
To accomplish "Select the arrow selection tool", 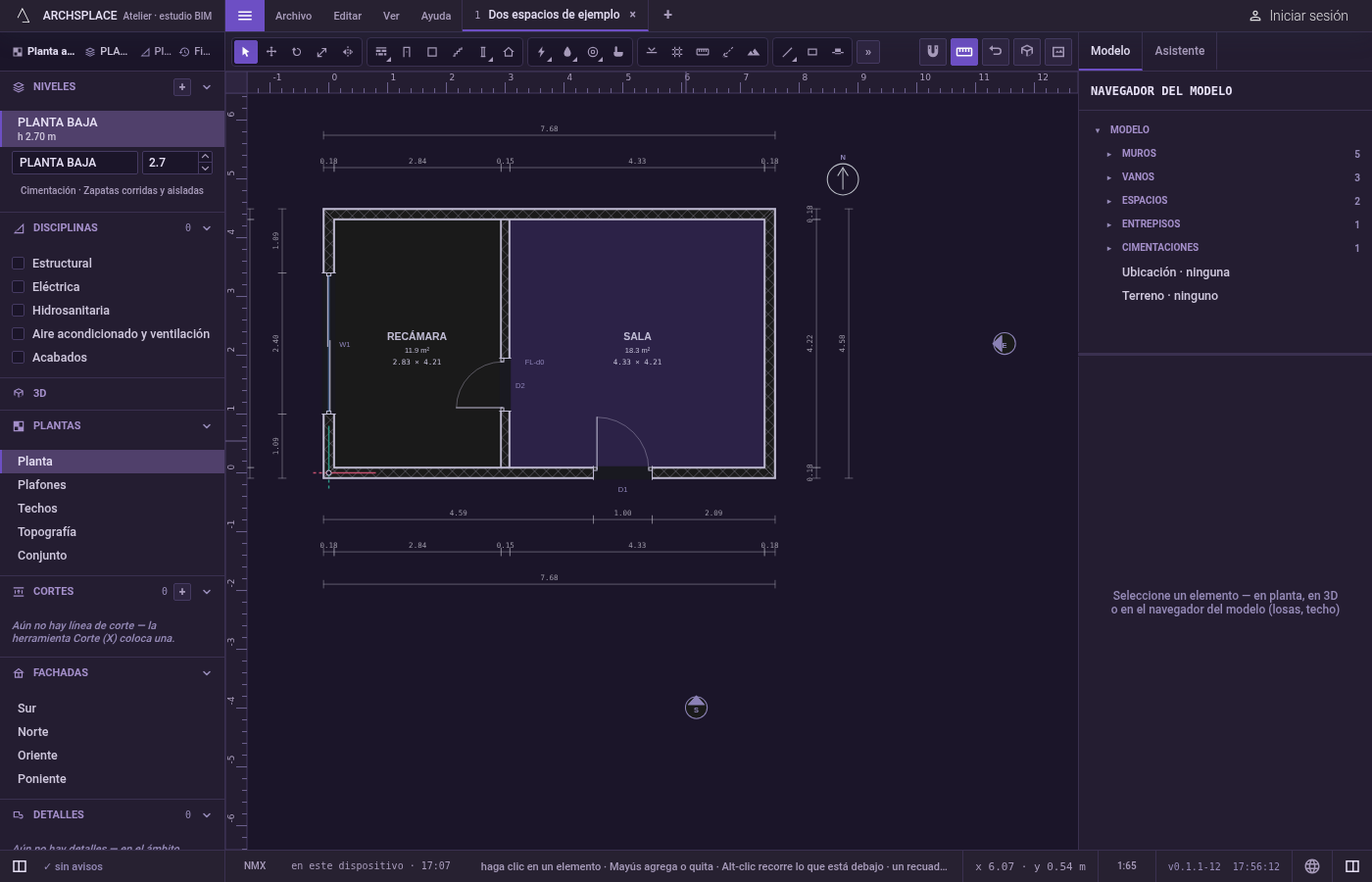I will pyautogui.click(x=246, y=52).
